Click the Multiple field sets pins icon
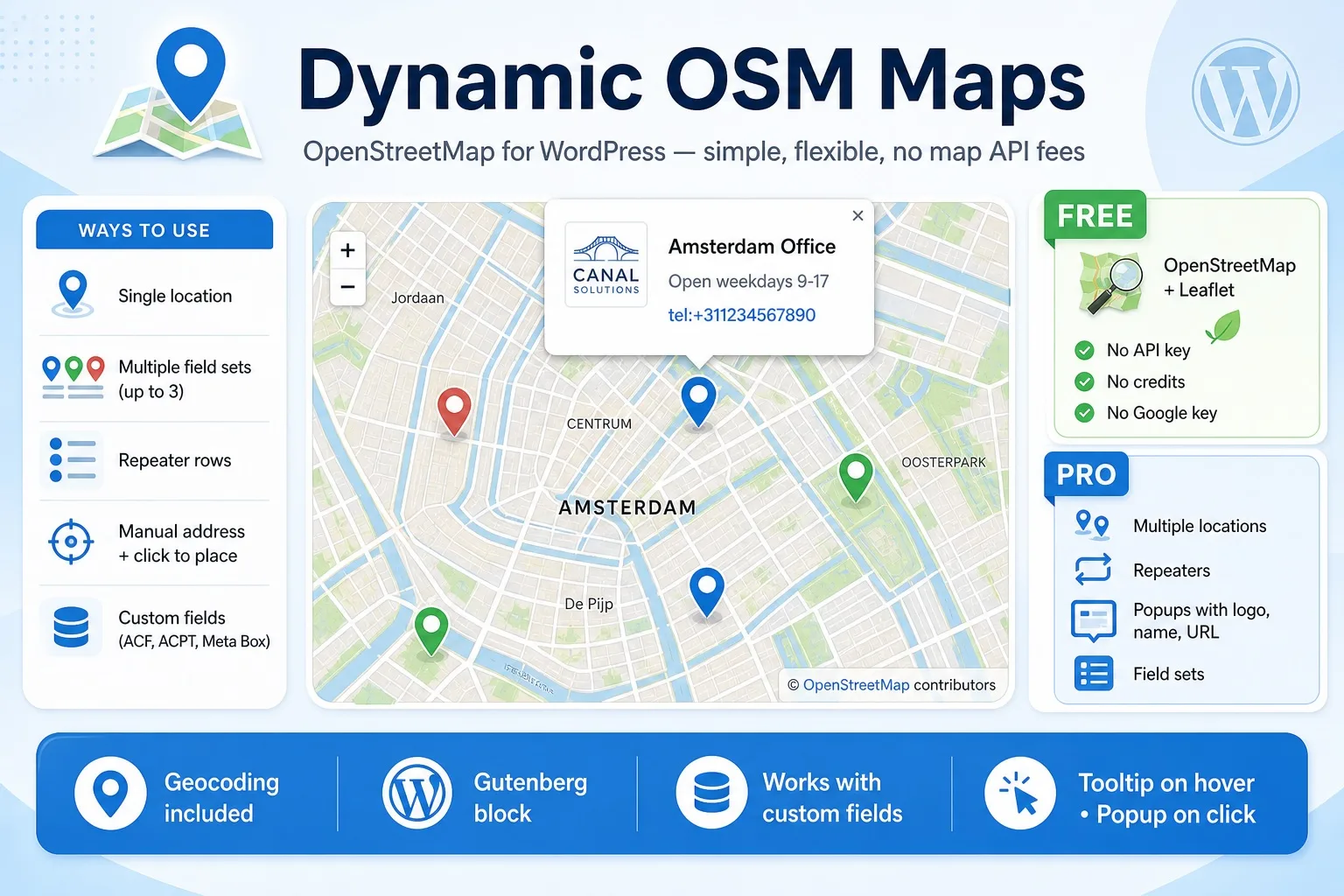The width and height of the screenshot is (1344, 896). click(73, 377)
